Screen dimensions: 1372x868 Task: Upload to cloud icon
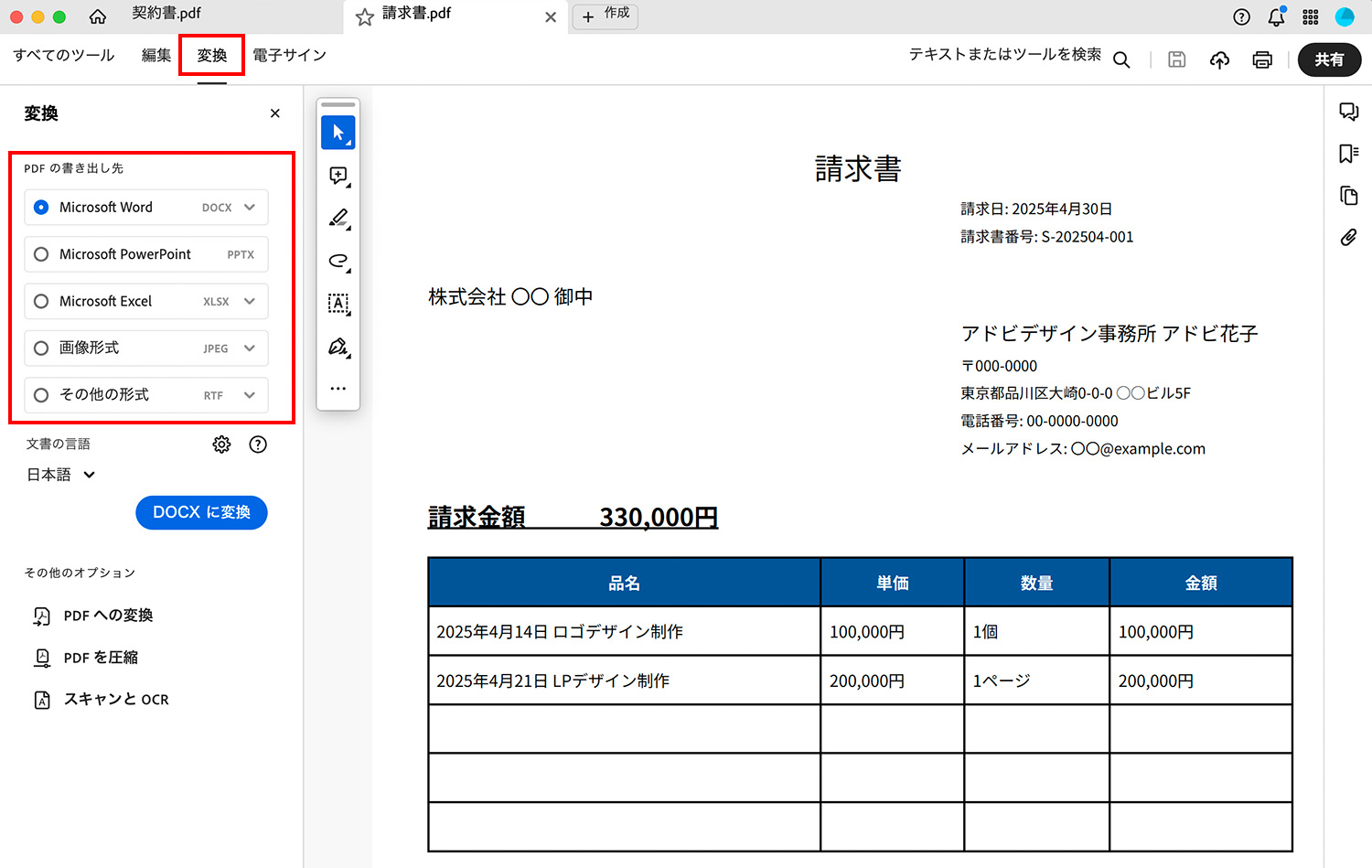pyautogui.click(x=1219, y=59)
